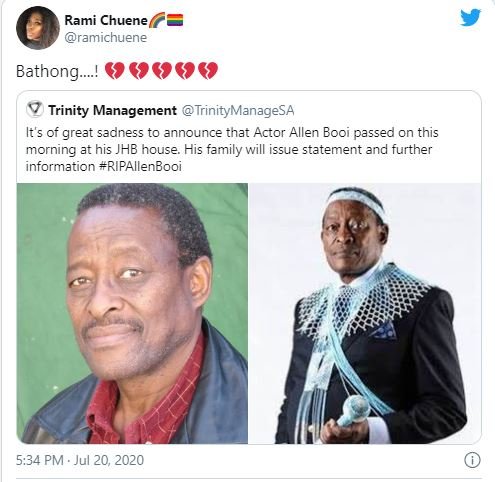The width and height of the screenshot is (495, 482).
Task: Open the left close-up portrait photo
Action: pyautogui.click(x=132, y=313)
